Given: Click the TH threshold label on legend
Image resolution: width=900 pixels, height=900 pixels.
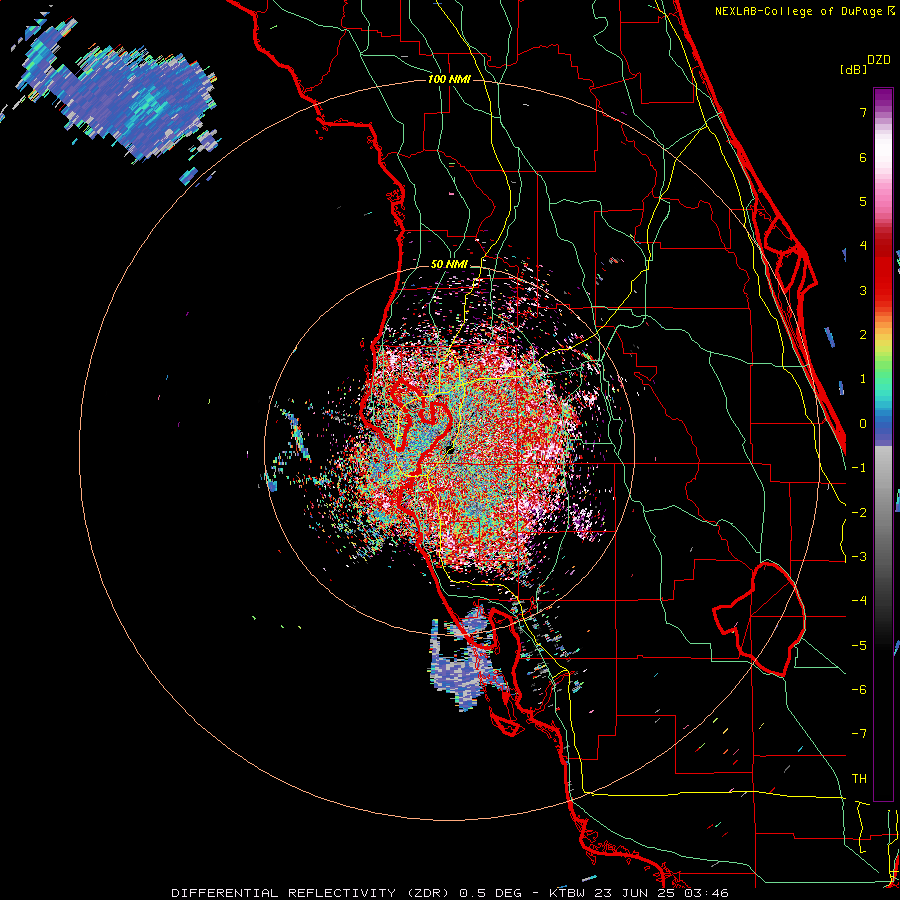Looking at the screenshot, I should point(859,778).
